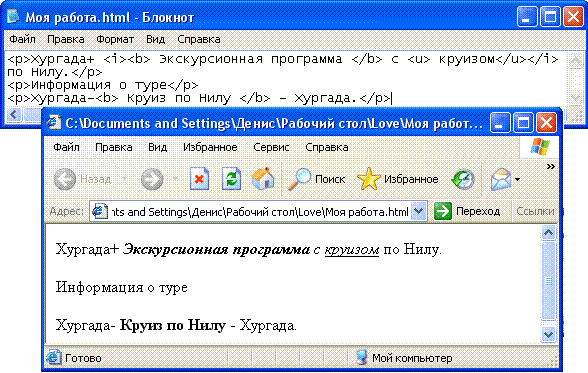588x373 pixels.
Task: Open Формат menu in Notepad
Action: click(115, 39)
